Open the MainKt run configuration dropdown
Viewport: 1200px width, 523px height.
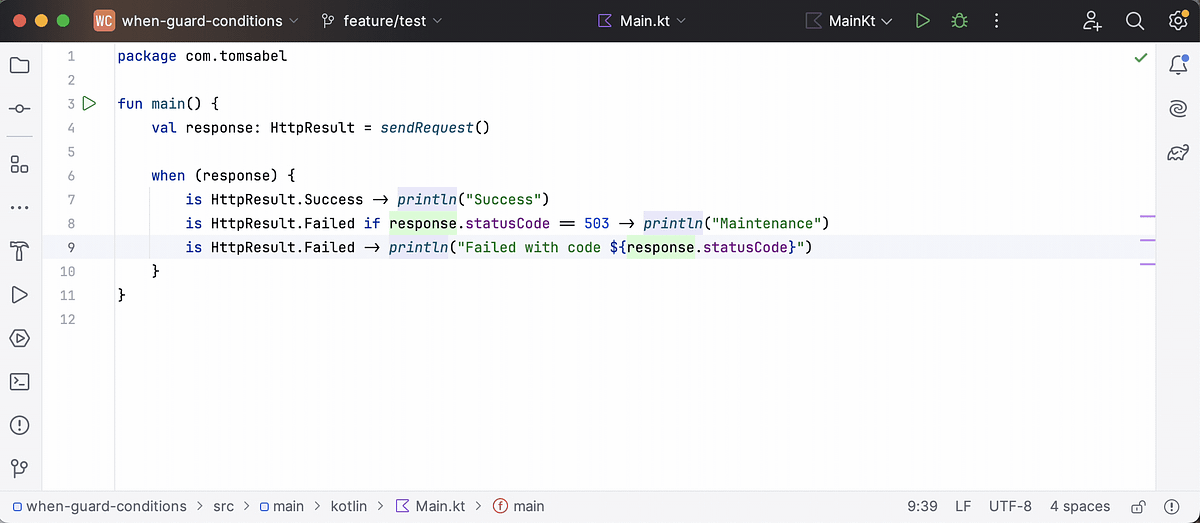(x=849, y=20)
